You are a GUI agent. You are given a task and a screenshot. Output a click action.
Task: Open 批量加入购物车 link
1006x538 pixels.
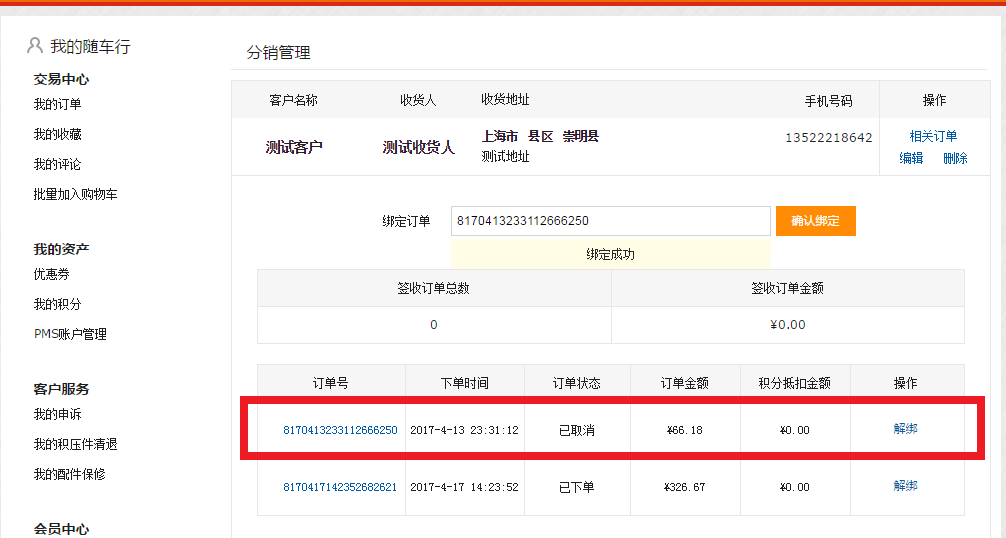[75, 194]
